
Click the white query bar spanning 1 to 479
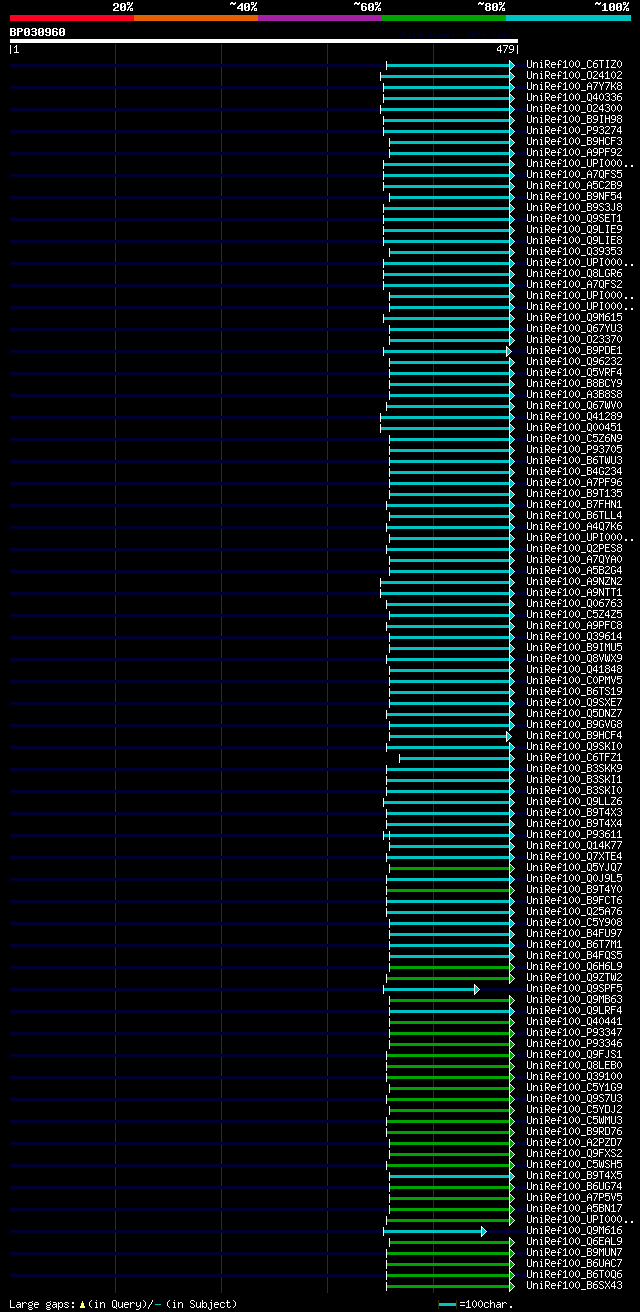click(263, 41)
